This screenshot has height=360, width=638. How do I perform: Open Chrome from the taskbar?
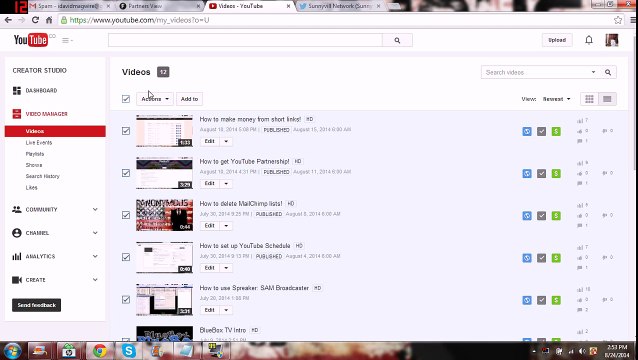(99, 351)
